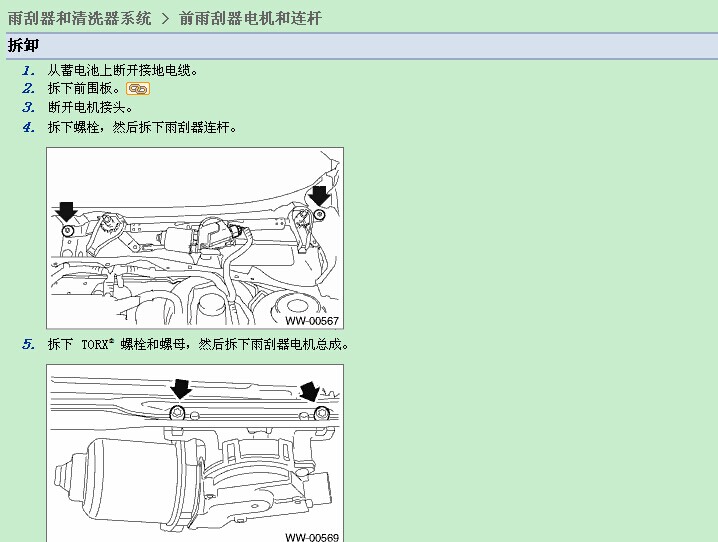The width and height of the screenshot is (718, 542).
Task: Click step 1 text 从蓄电池上断开接地电缆
Action: click(x=123, y=70)
